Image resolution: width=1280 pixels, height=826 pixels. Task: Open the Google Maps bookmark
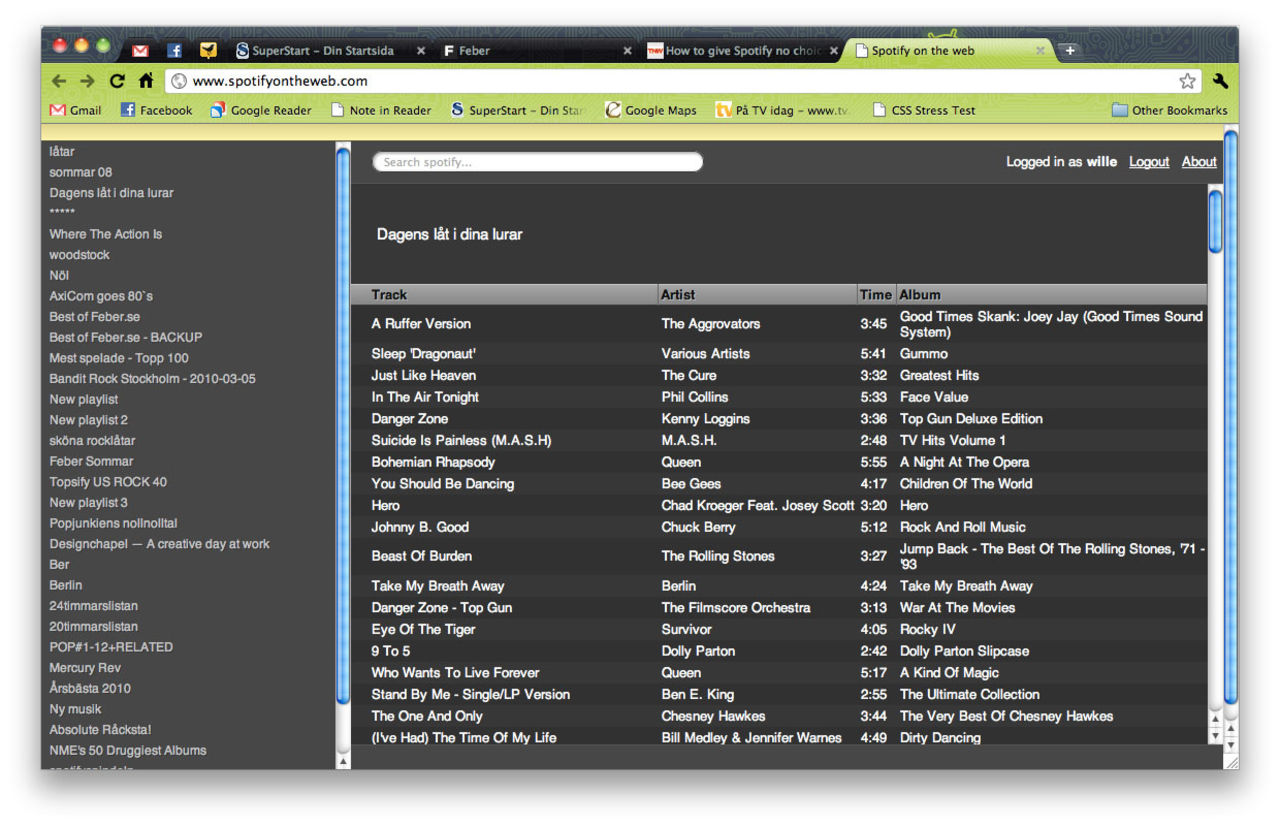click(650, 110)
